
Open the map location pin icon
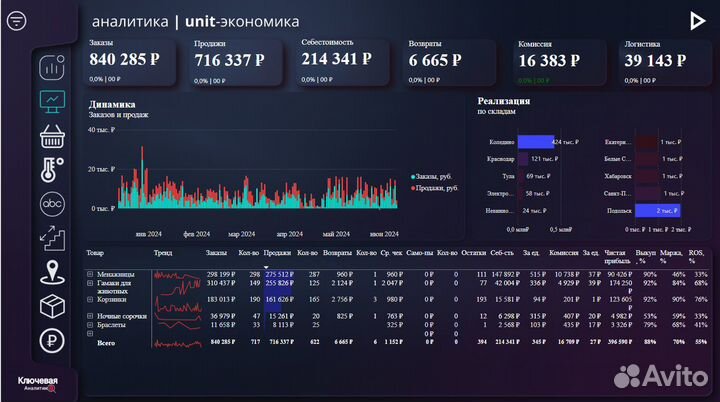pyautogui.click(x=52, y=271)
